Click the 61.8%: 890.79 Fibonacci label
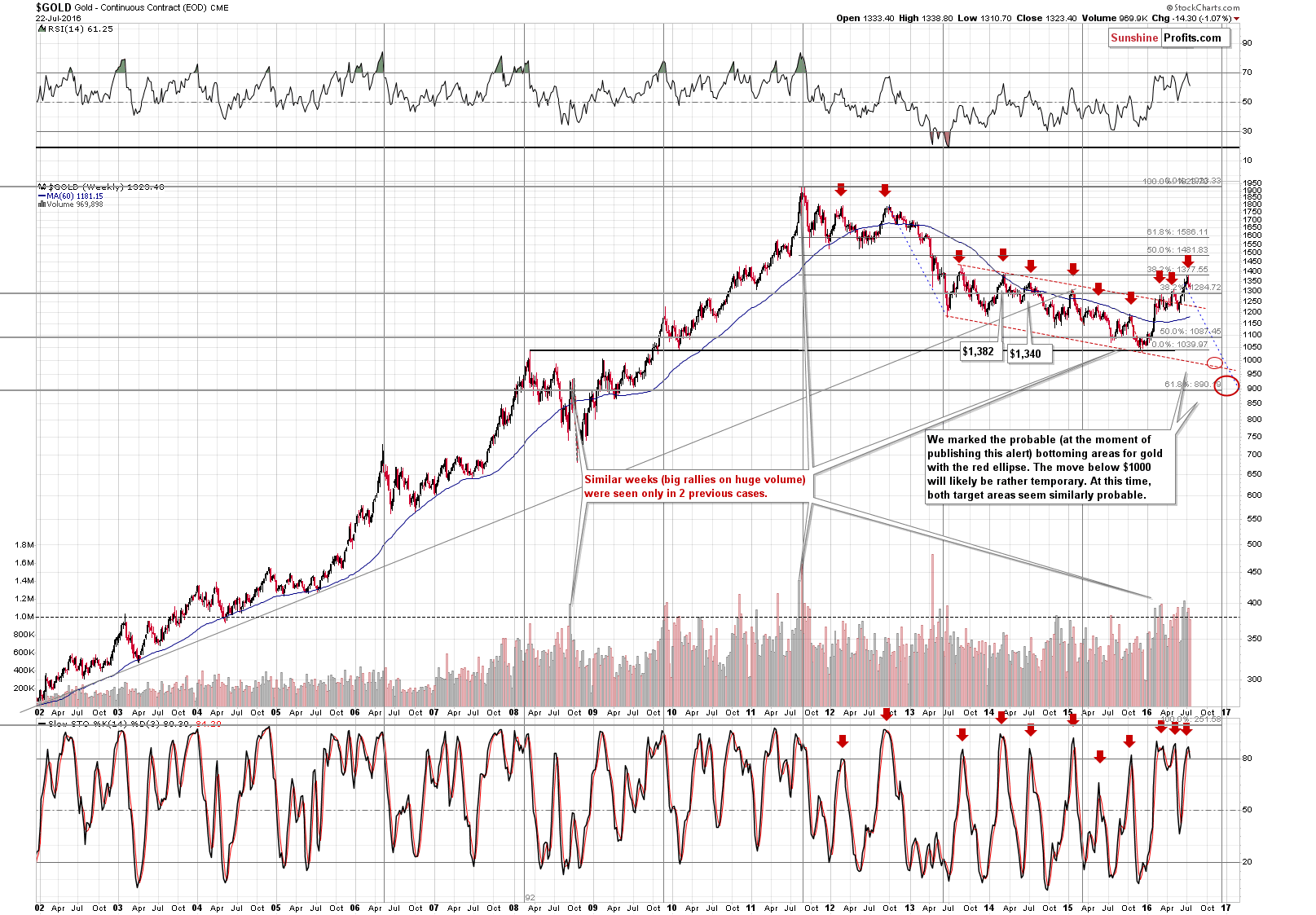Image resolution: width=1316 pixels, height=915 pixels. (x=1194, y=384)
